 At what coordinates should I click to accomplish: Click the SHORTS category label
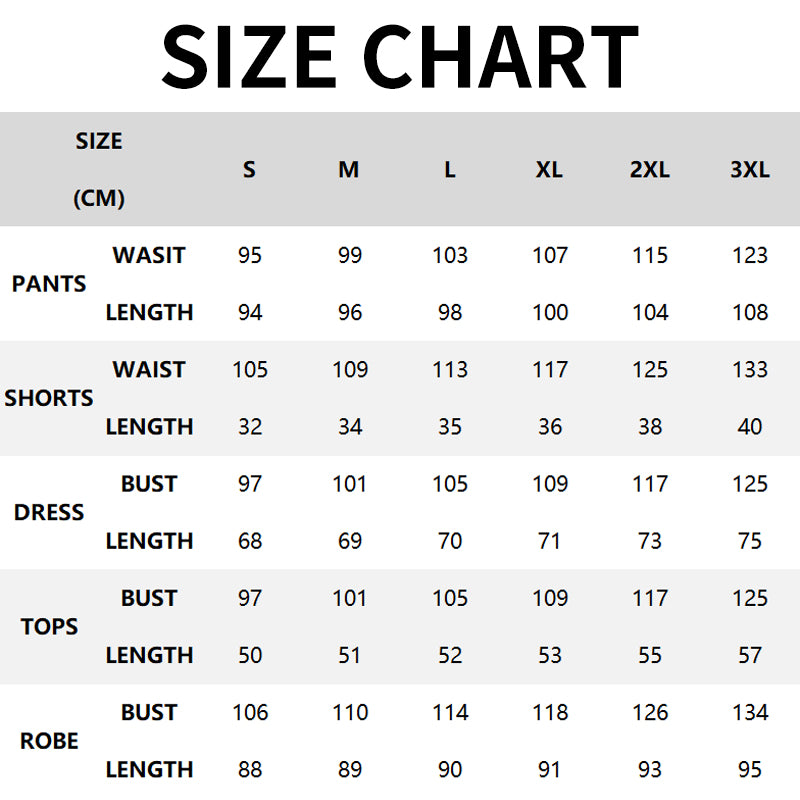click(x=49, y=398)
